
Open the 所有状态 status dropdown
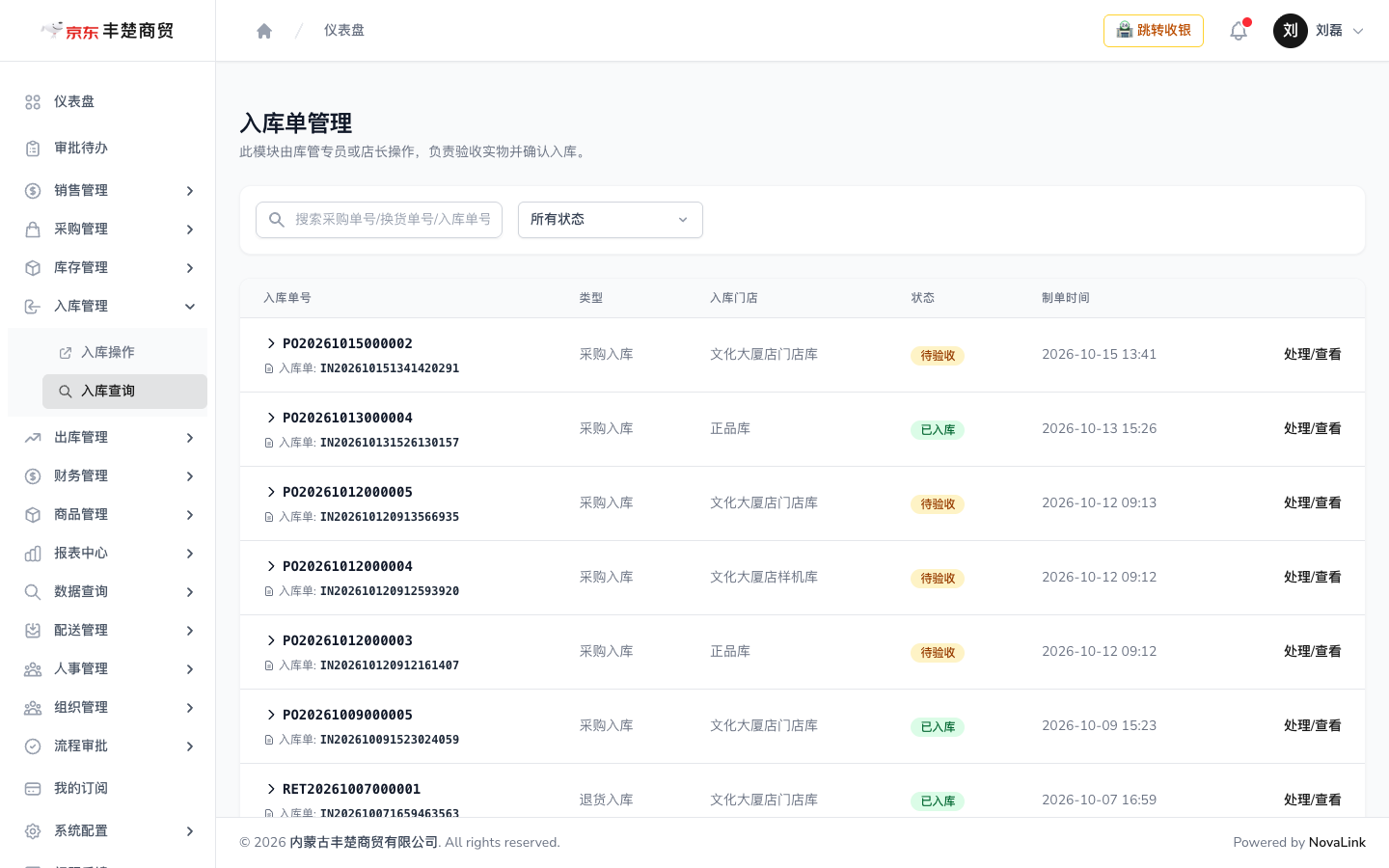pos(611,220)
